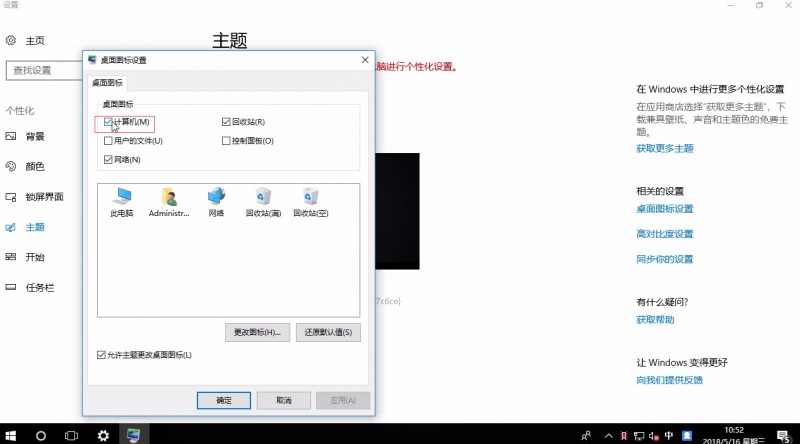Click 还原默认值(S) button

(x=328, y=332)
